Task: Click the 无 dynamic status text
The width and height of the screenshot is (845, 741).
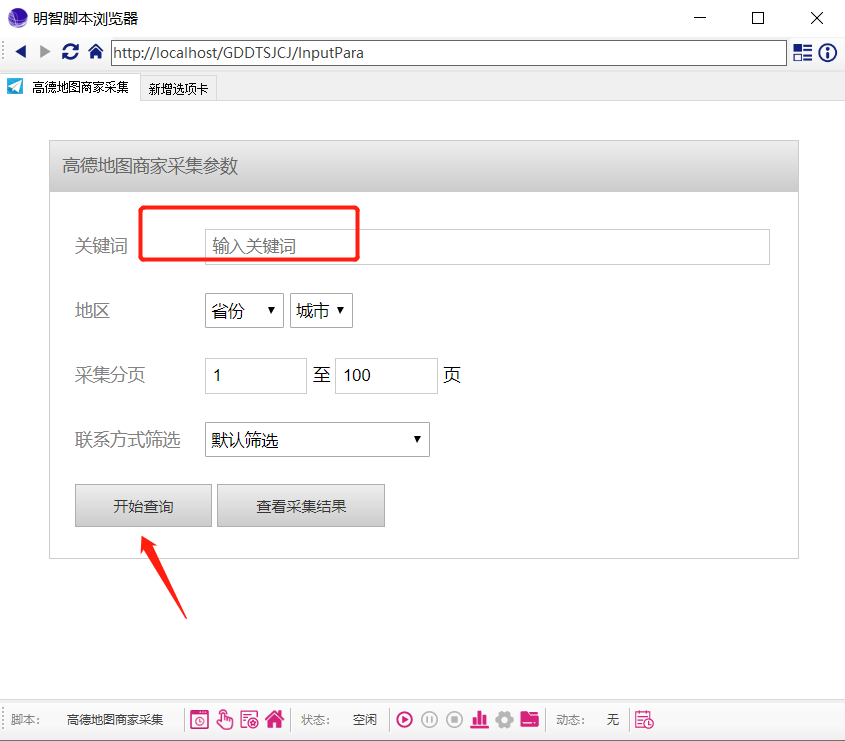Action: pos(613,719)
